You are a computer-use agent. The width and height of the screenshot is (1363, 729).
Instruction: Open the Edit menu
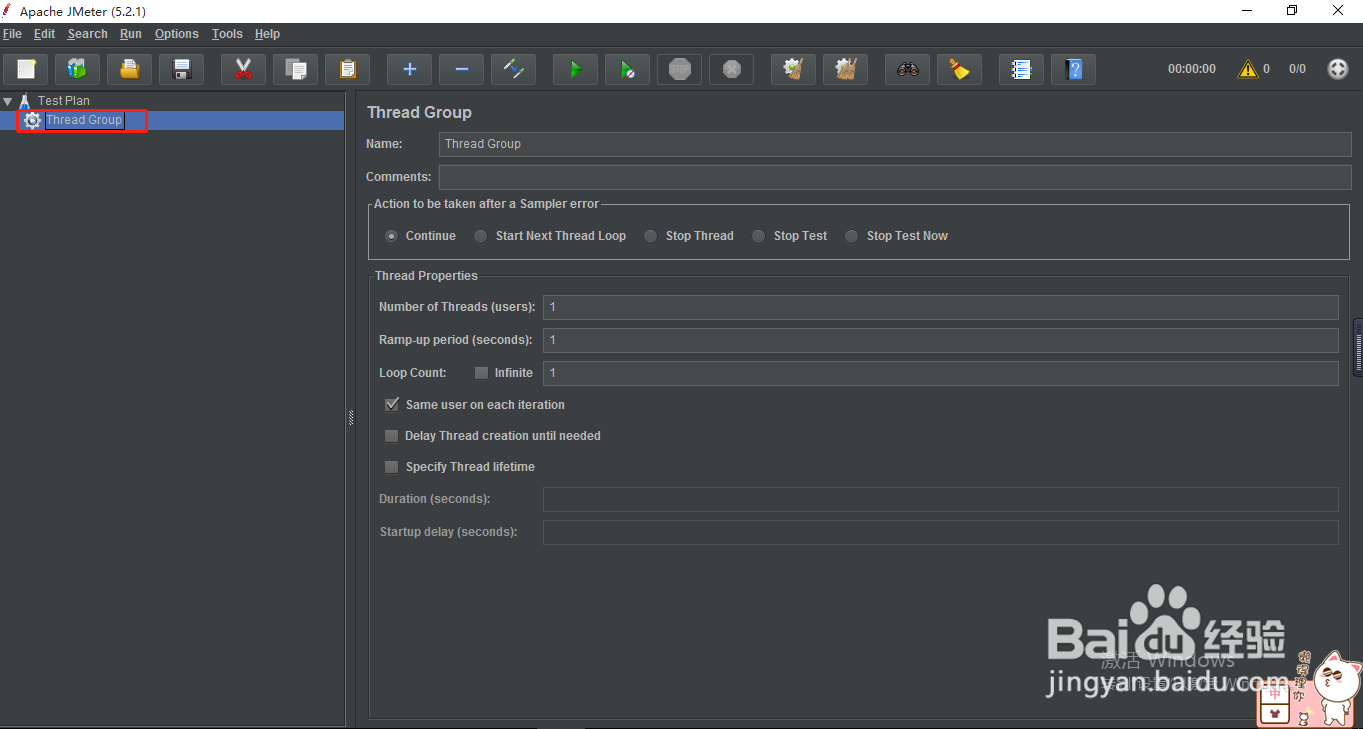pos(44,34)
